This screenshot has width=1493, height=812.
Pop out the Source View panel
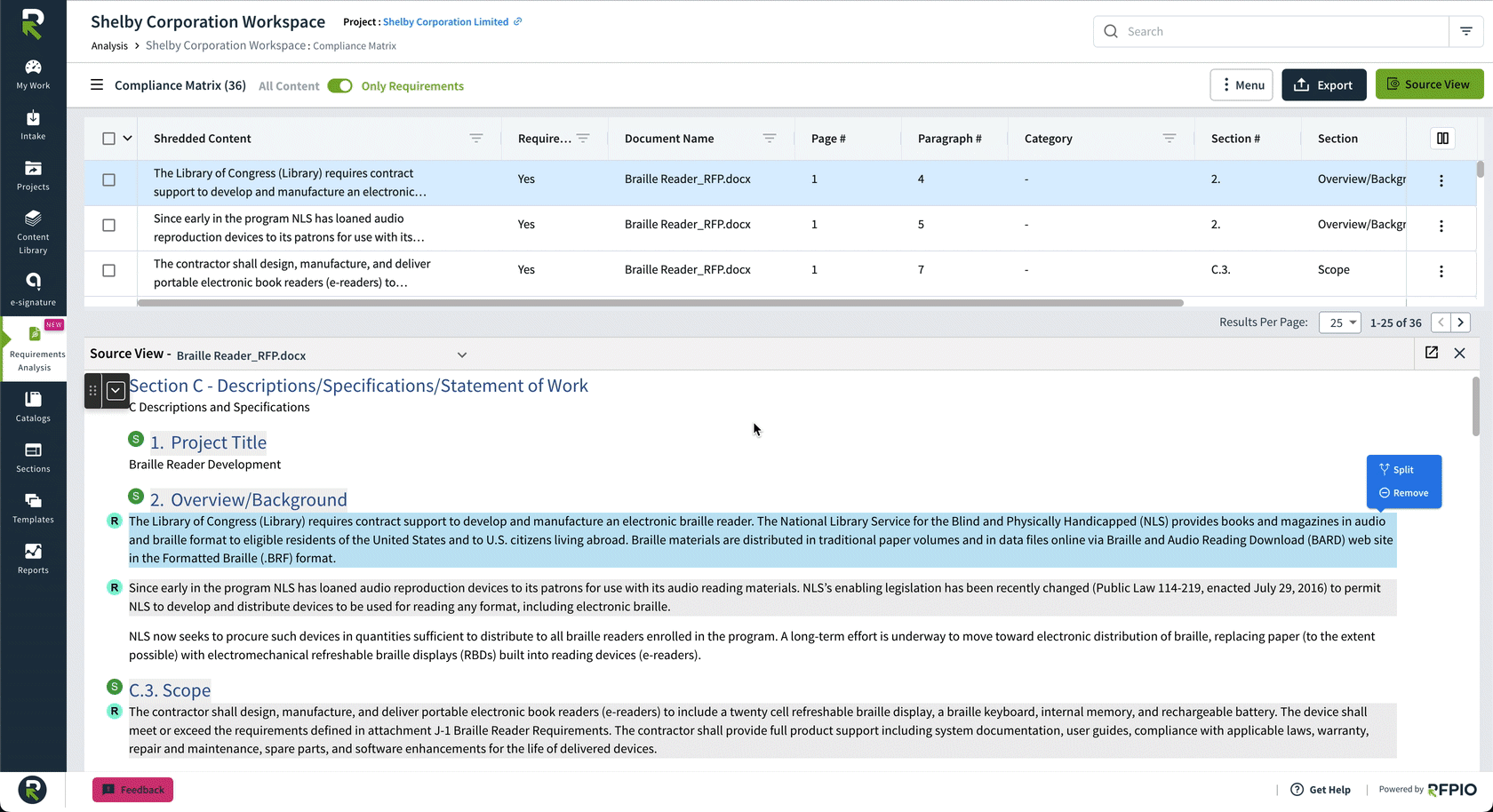(1432, 353)
